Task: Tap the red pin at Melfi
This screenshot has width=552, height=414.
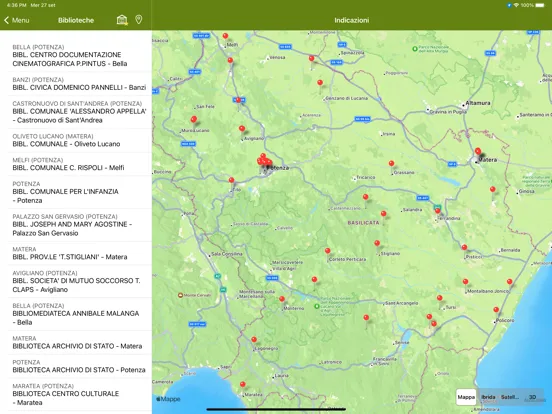Action: pyautogui.click(x=225, y=36)
